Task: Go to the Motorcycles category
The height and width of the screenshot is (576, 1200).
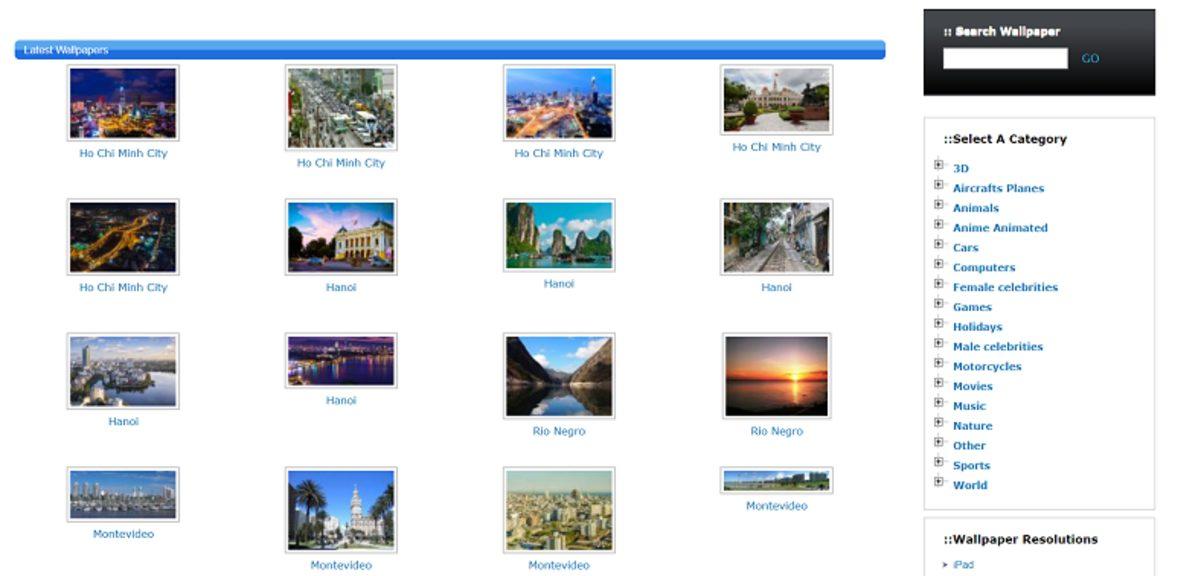Action: click(987, 367)
